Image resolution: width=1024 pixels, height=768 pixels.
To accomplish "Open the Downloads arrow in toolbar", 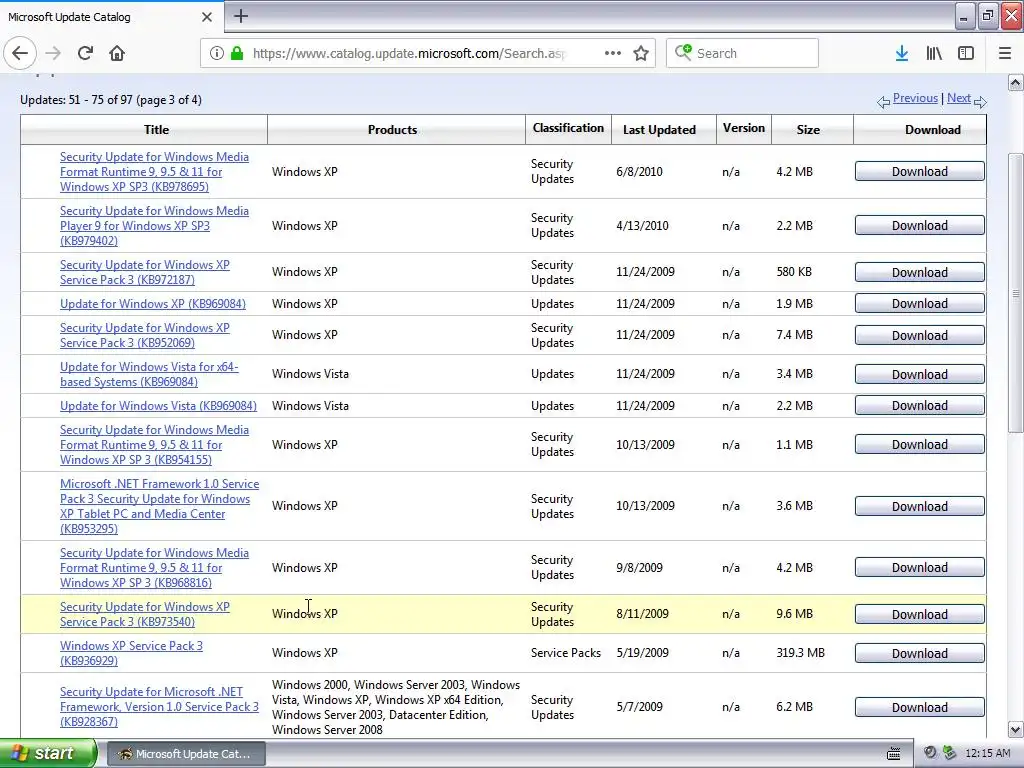I will 902,53.
